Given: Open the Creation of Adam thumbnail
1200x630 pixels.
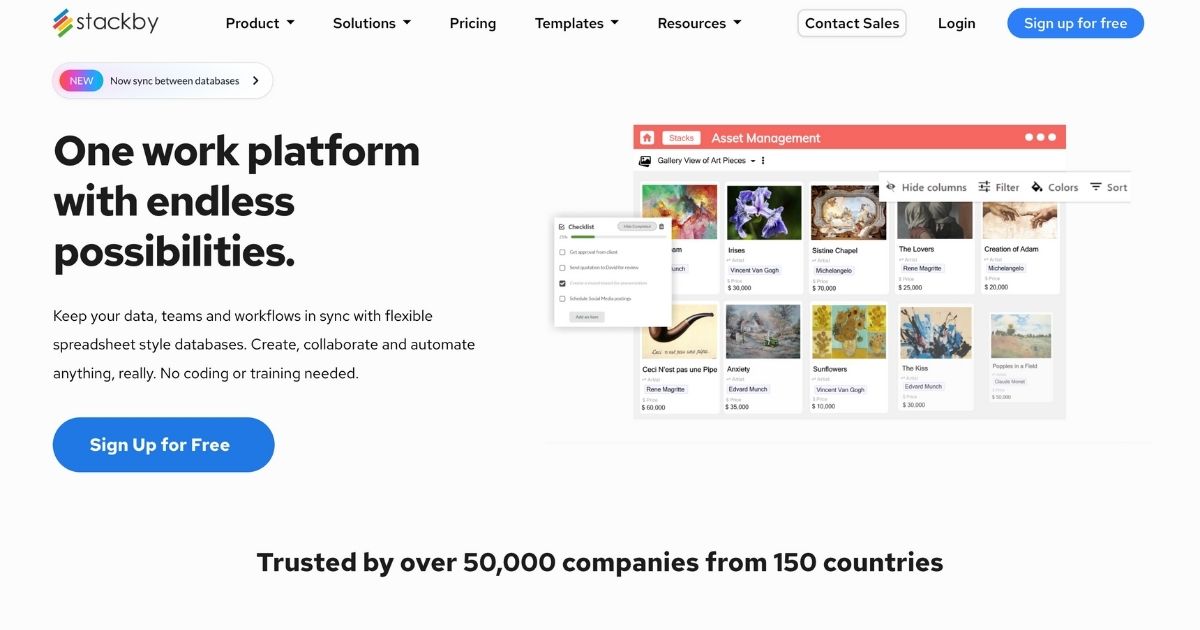Looking at the screenshot, I should pos(1020,219).
